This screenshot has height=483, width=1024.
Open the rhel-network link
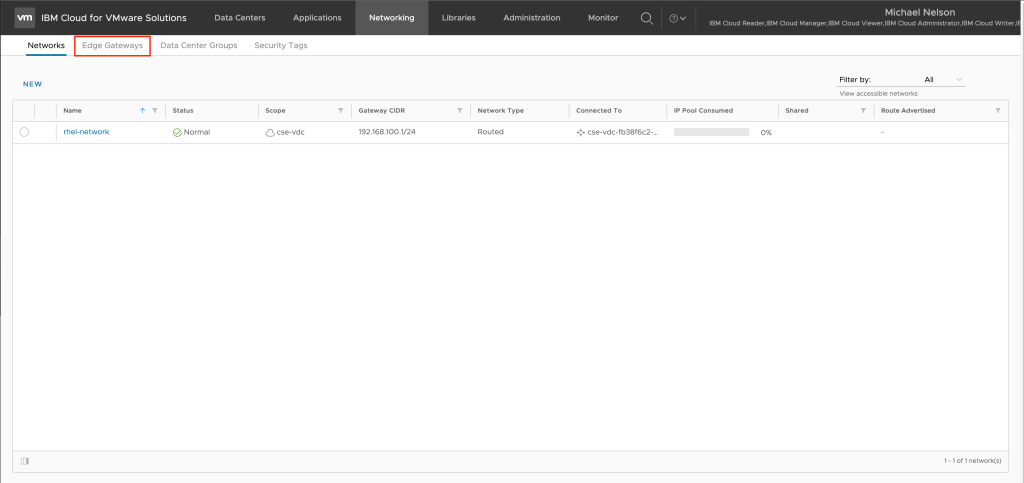pos(86,132)
